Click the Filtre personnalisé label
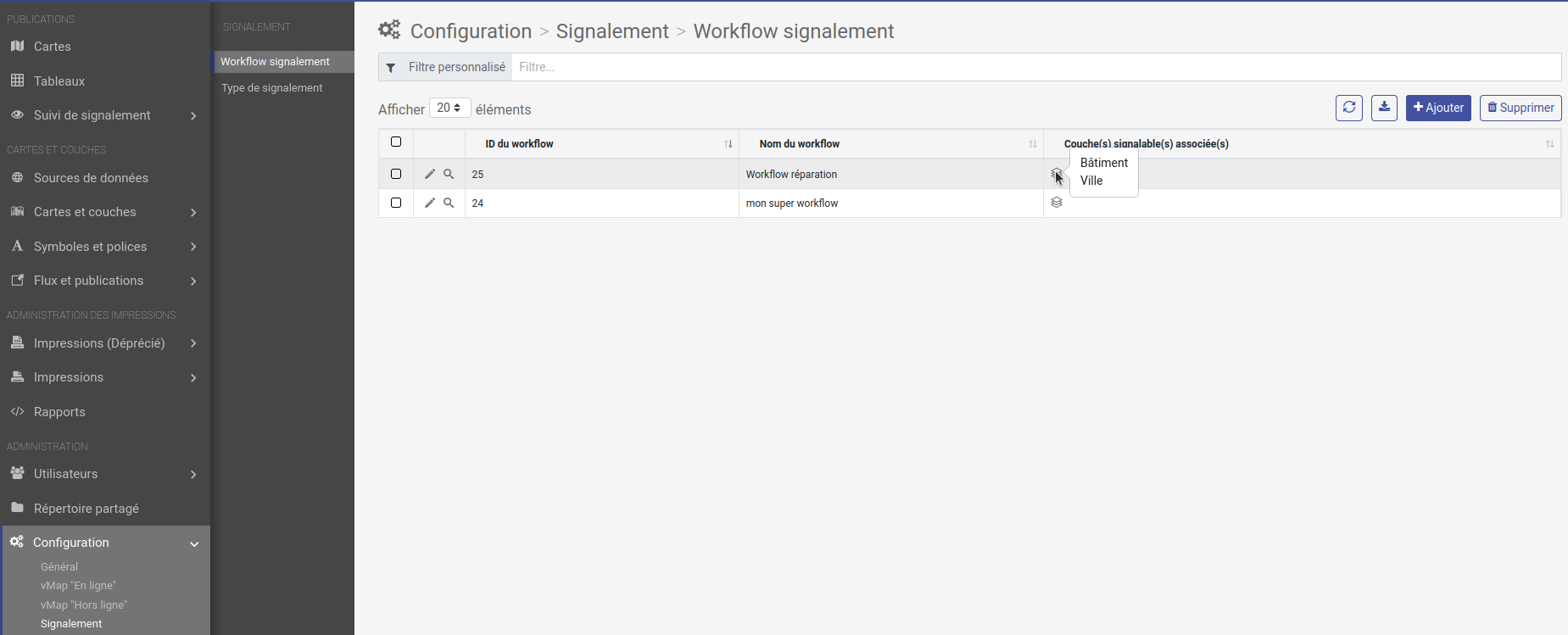The width and height of the screenshot is (1568, 635). click(x=457, y=67)
